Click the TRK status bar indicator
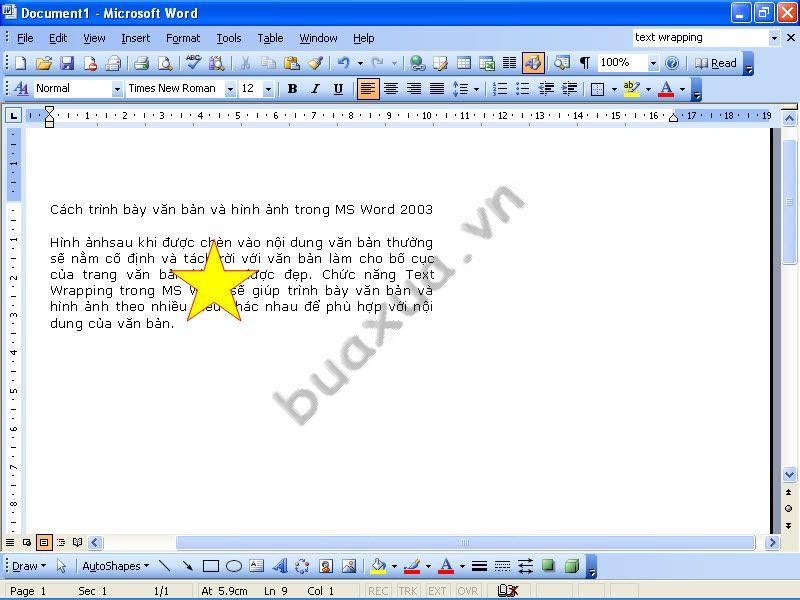Image resolution: width=800 pixels, height=600 pixels. (408, 591)
